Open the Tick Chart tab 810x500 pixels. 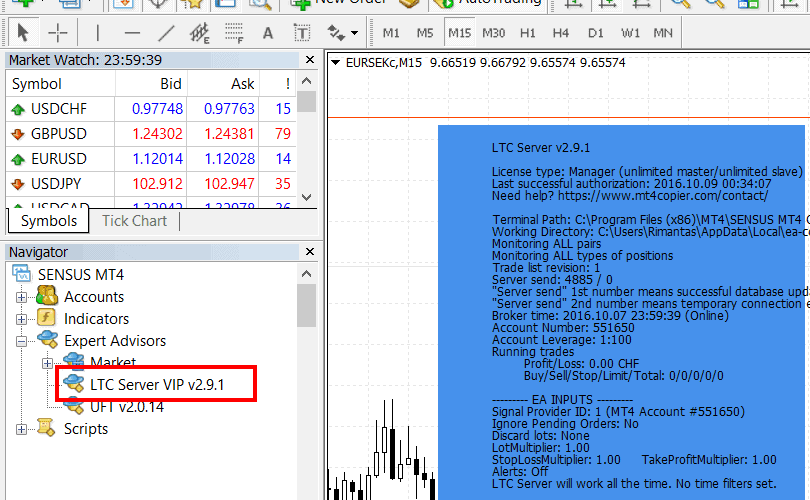134,221
